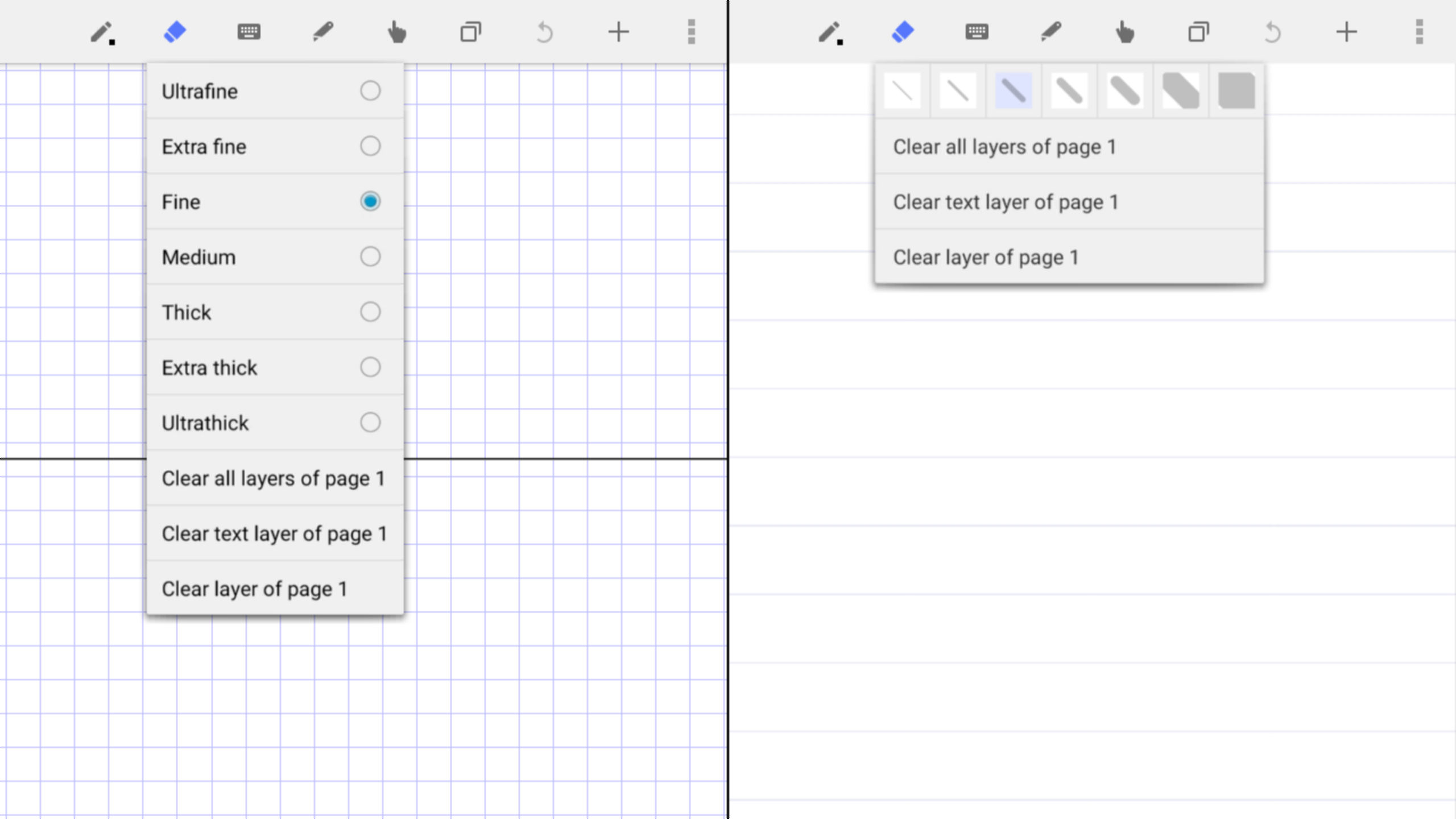Select the currently highlighted eraser size preset
Screen dimensions: 1456x819
[x=1012, y=90]
